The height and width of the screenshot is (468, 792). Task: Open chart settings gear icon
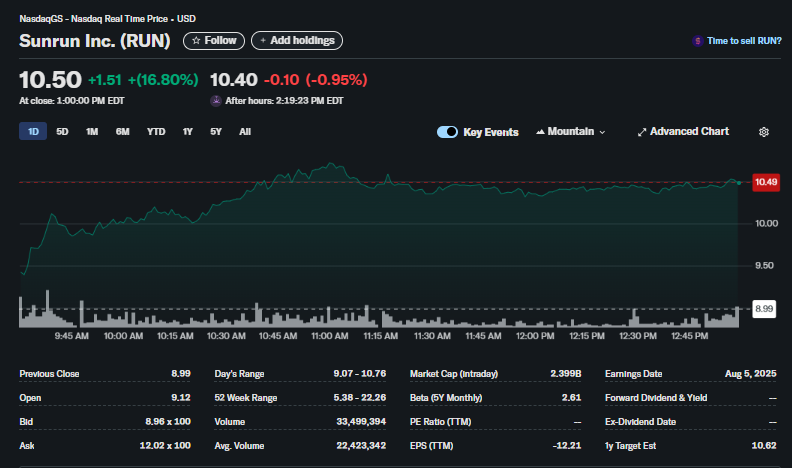coord(764,132)
